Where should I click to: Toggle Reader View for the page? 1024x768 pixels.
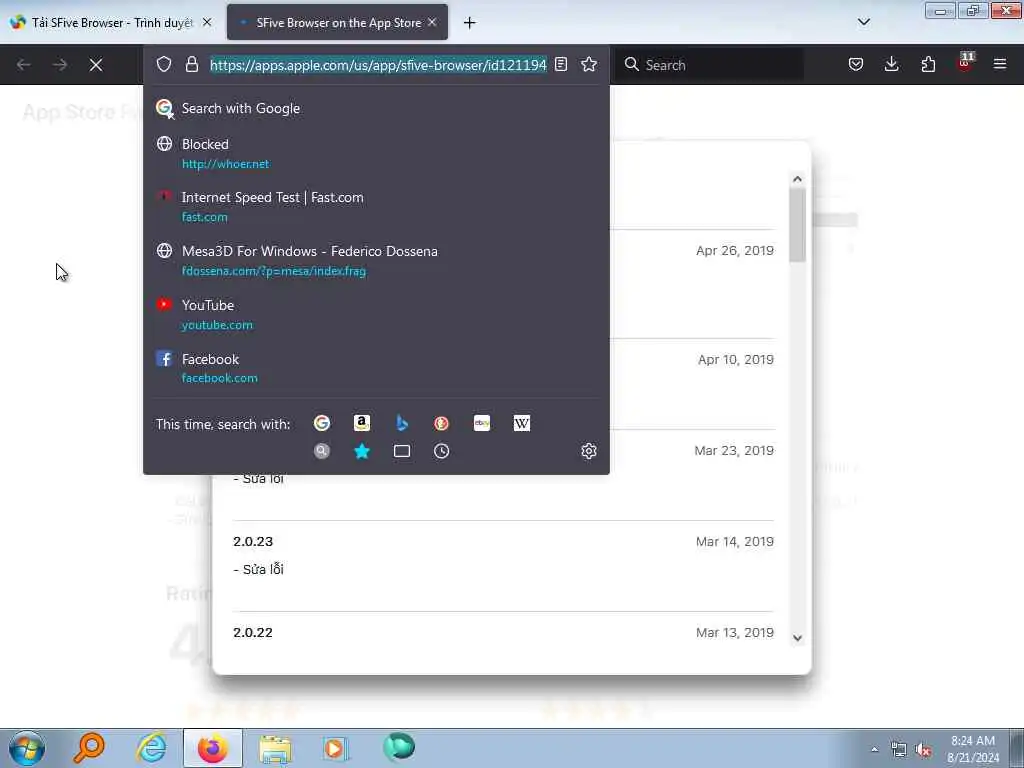click(x=561, y=64)
